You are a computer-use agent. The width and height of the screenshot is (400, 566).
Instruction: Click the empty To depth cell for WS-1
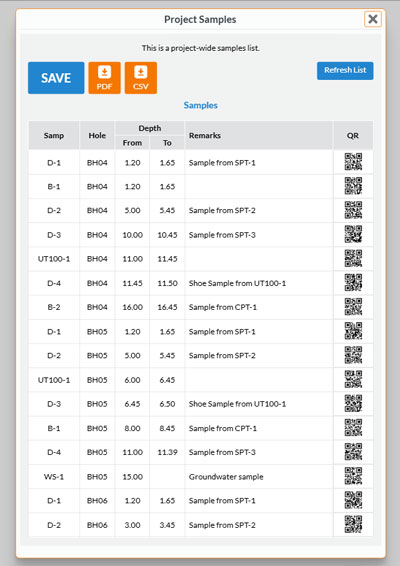(x=167, y=476)
